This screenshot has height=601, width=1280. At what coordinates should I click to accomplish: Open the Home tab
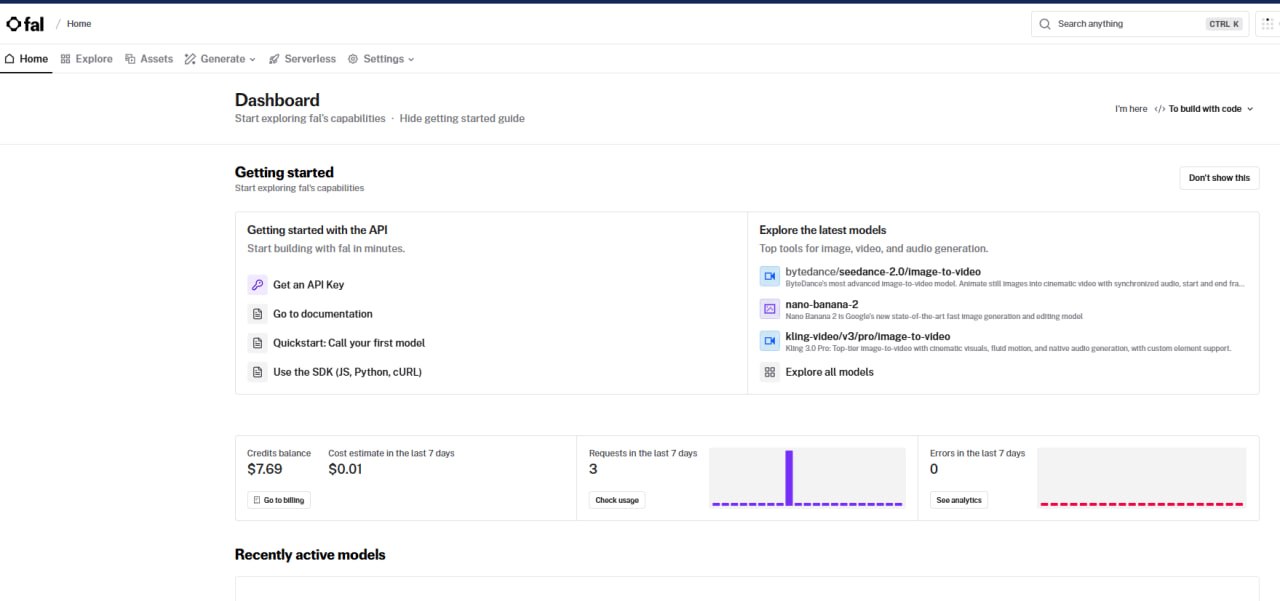point(26,59)
